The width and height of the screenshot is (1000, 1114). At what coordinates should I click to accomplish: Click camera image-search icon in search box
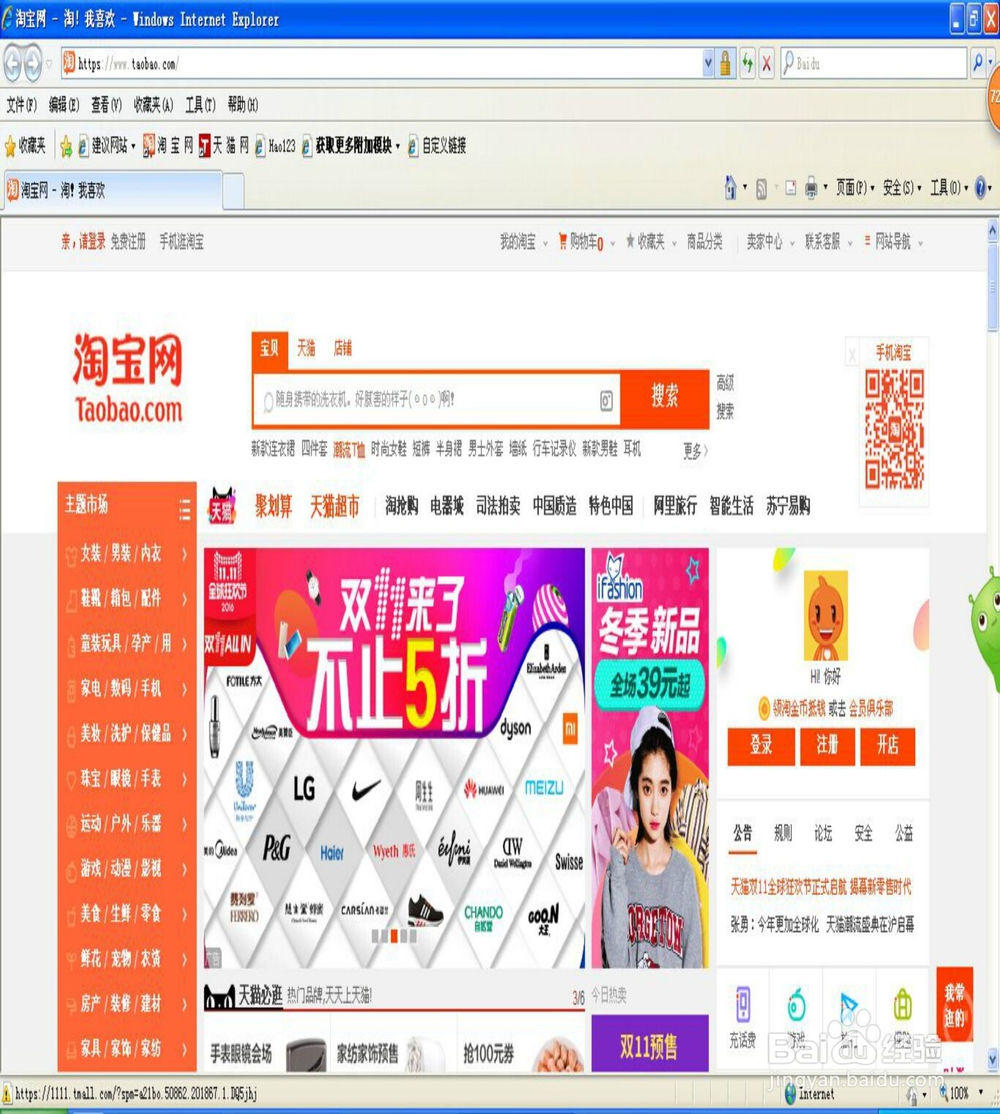(x=606, y=401)
